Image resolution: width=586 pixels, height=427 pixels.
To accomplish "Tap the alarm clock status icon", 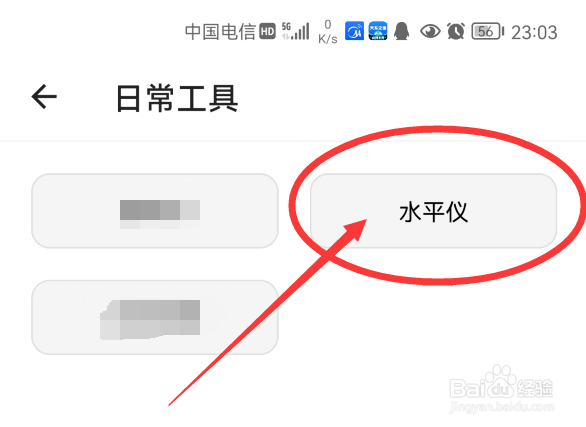I will click(x=456, y=31).
